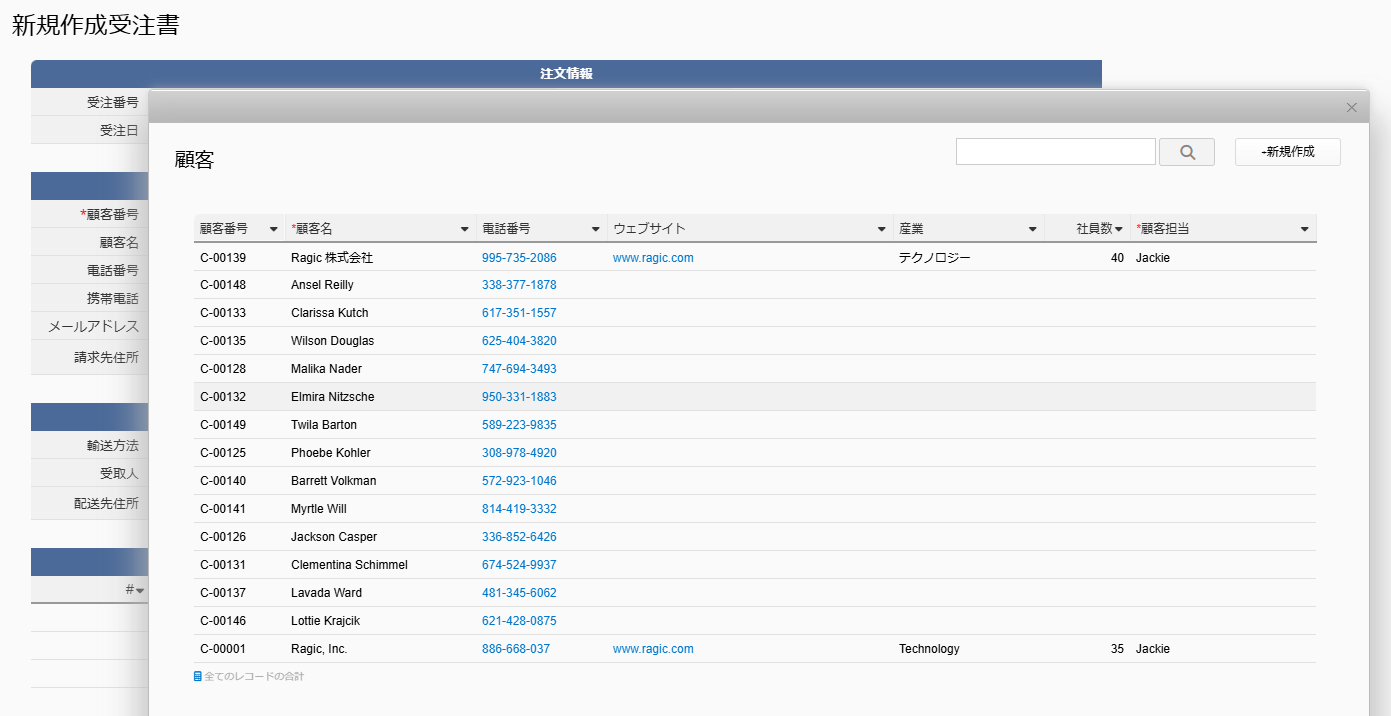Viewport: 1391px width, 716px height.
Task: Click phone number 617-351-1557 link
Action: point(518,313)
